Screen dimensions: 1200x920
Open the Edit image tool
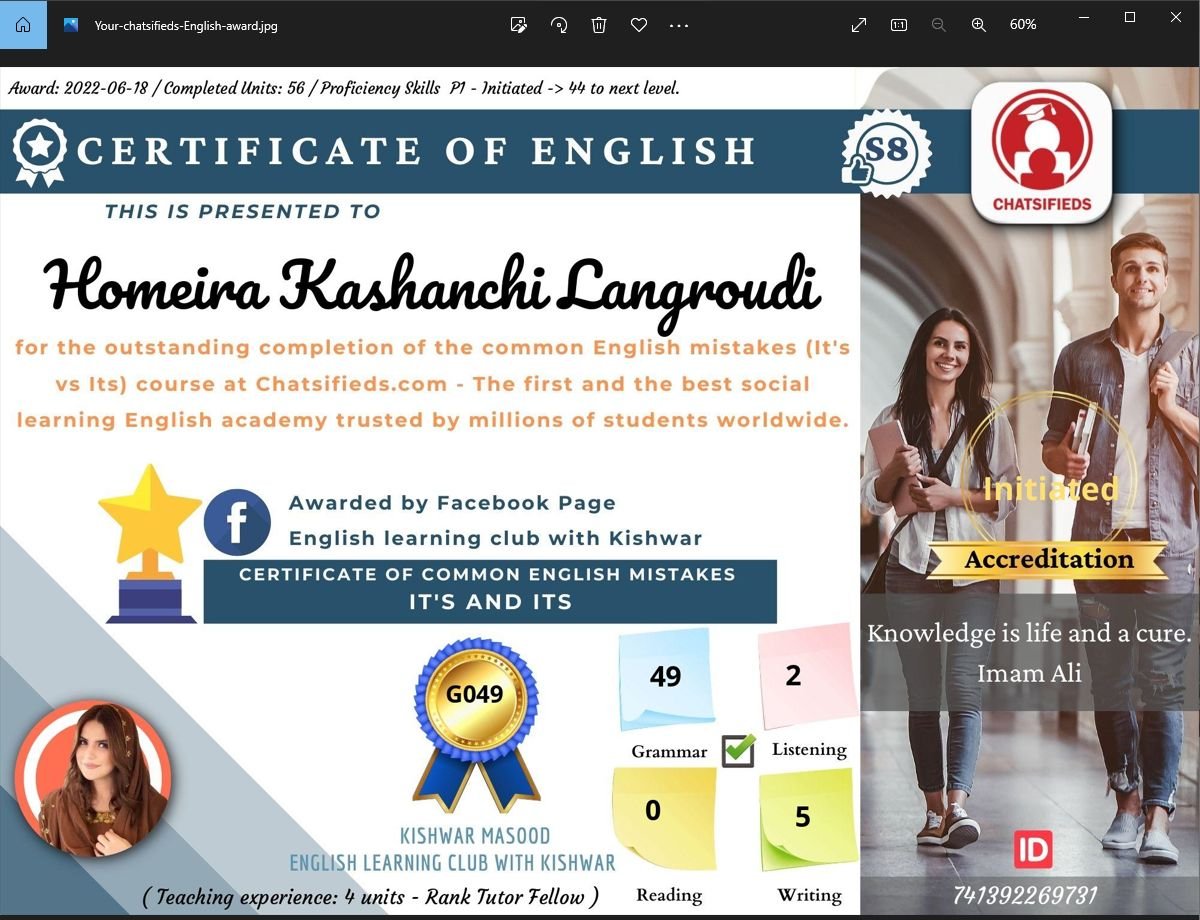518,25
